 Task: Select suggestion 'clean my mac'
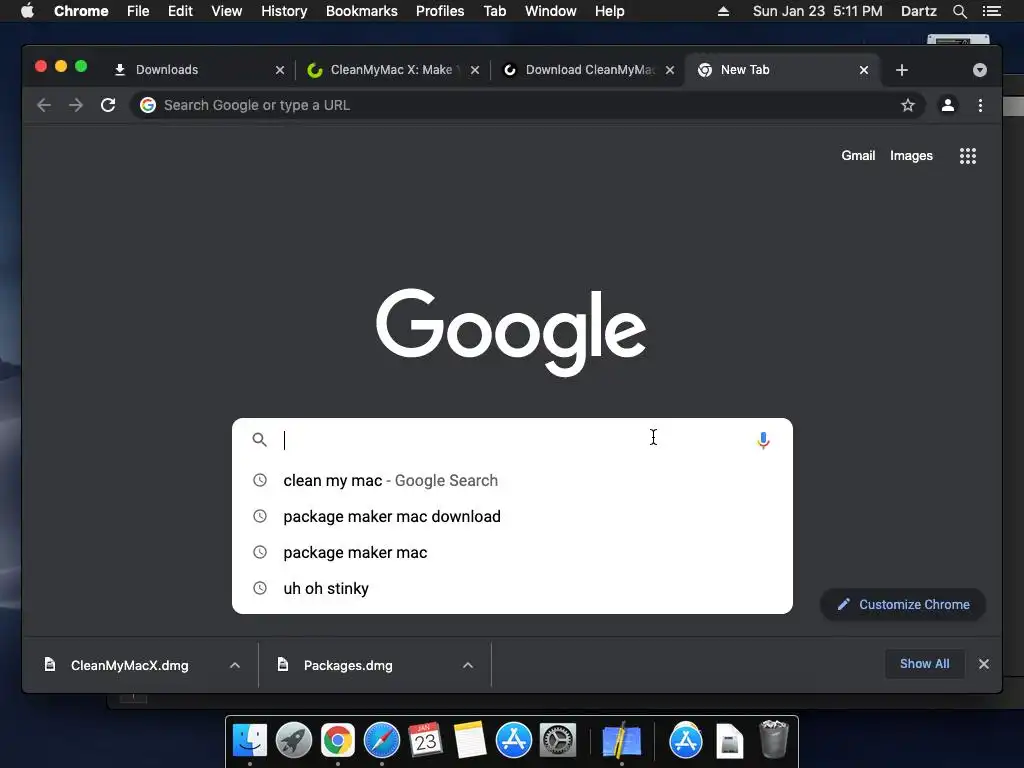tap(512, 481)
